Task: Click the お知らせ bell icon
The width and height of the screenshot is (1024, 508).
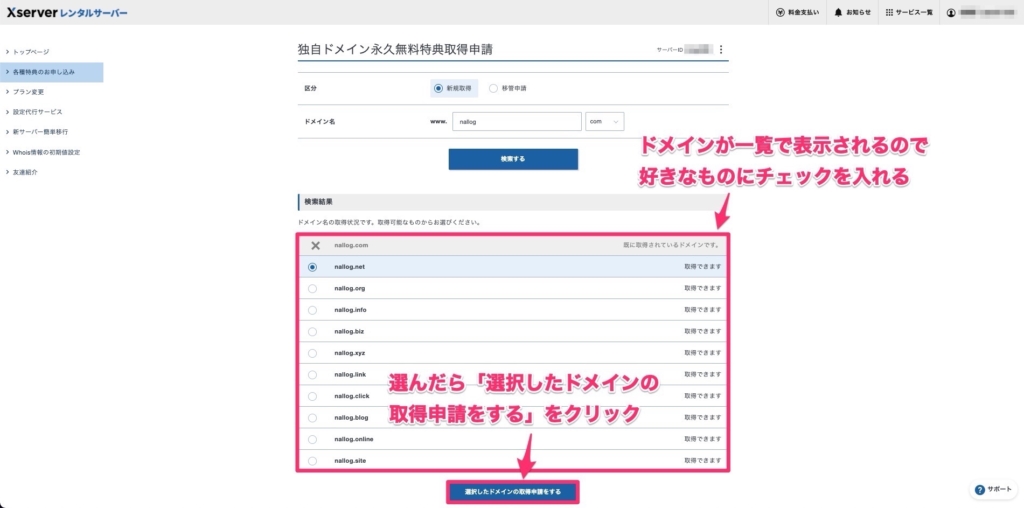Action: click(838, 13)
